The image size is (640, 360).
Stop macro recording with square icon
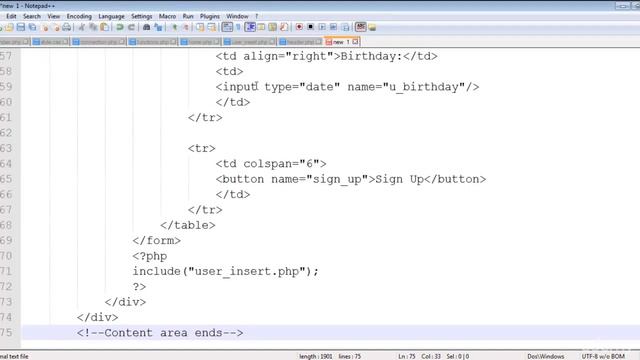click(311, 27)
